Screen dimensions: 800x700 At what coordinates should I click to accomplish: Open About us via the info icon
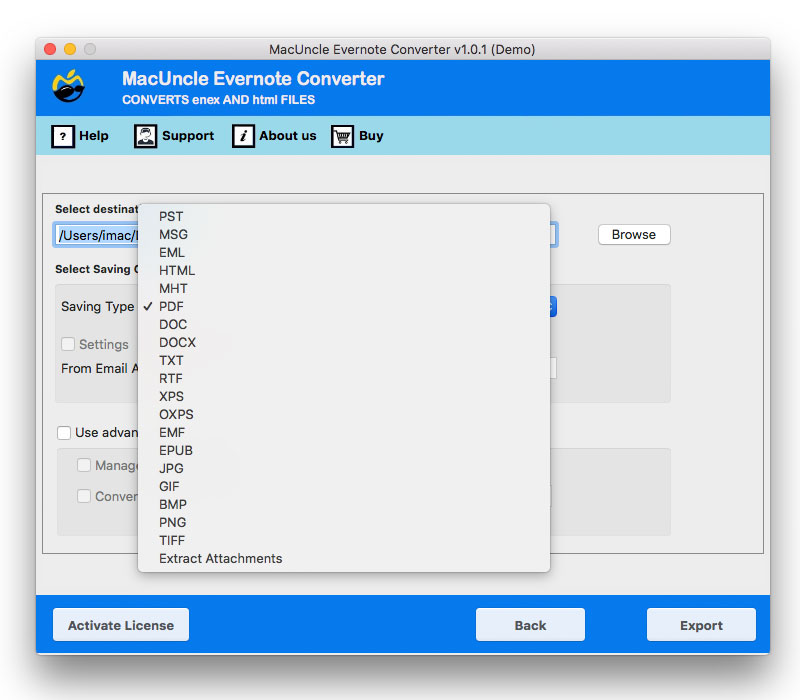point(242,136)
